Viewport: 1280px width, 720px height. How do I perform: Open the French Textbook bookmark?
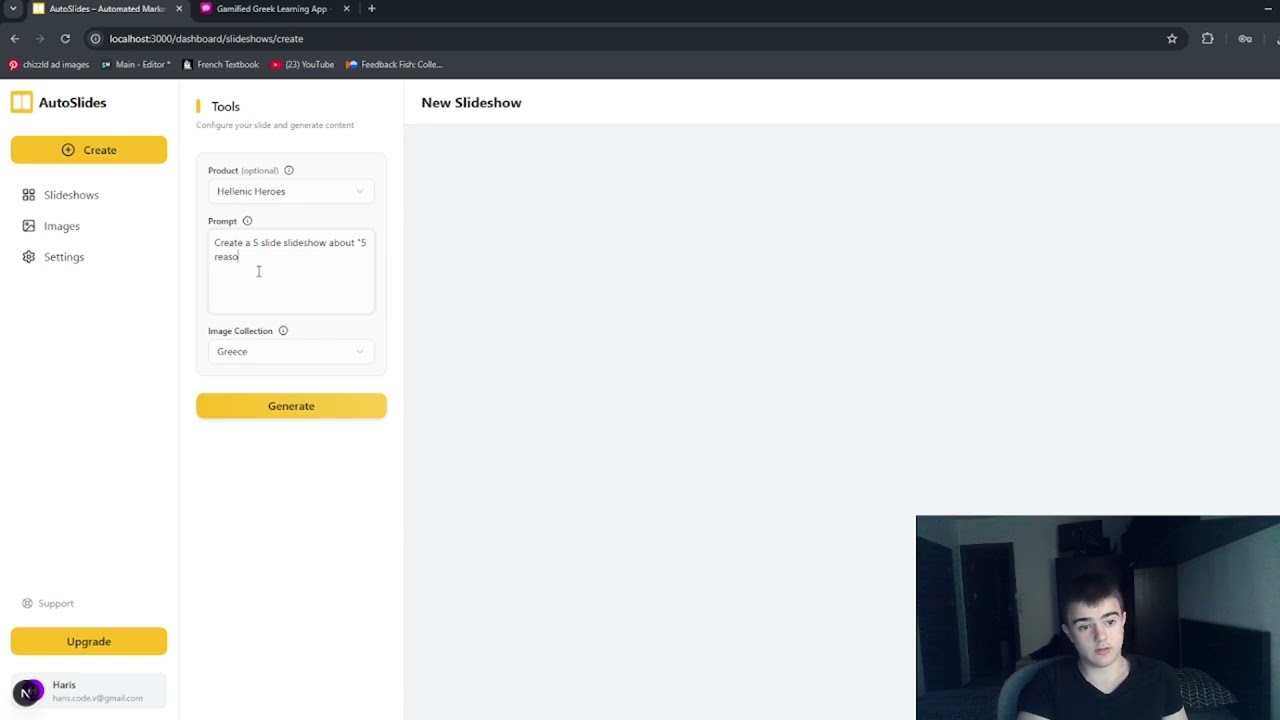[x=220, y=65]
